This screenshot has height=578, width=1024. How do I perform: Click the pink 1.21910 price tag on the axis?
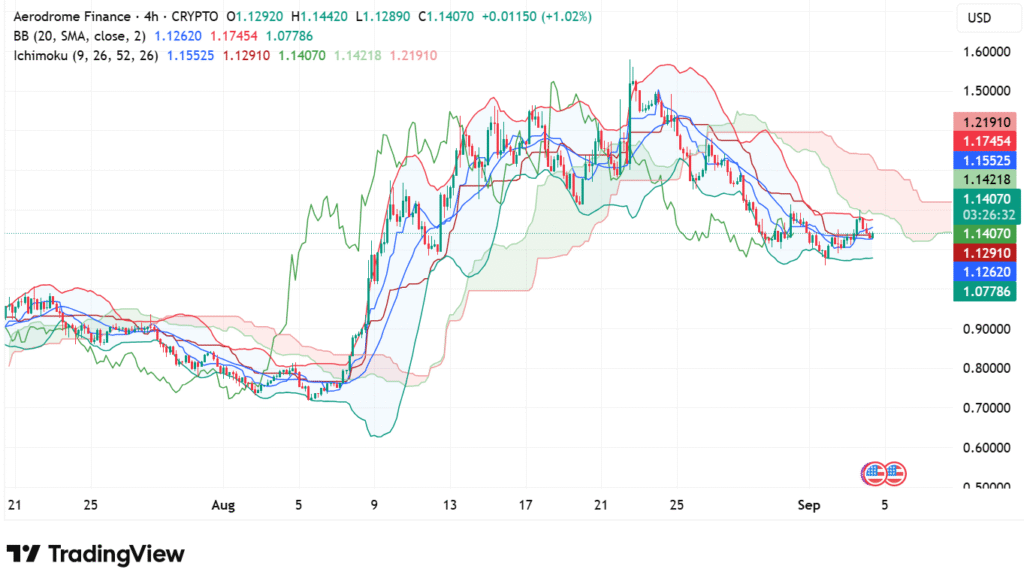[x=985, y=122]
